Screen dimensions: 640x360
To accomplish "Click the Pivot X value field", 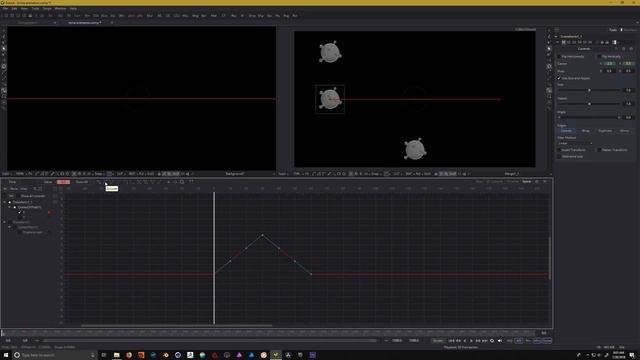I will point(609,71).
